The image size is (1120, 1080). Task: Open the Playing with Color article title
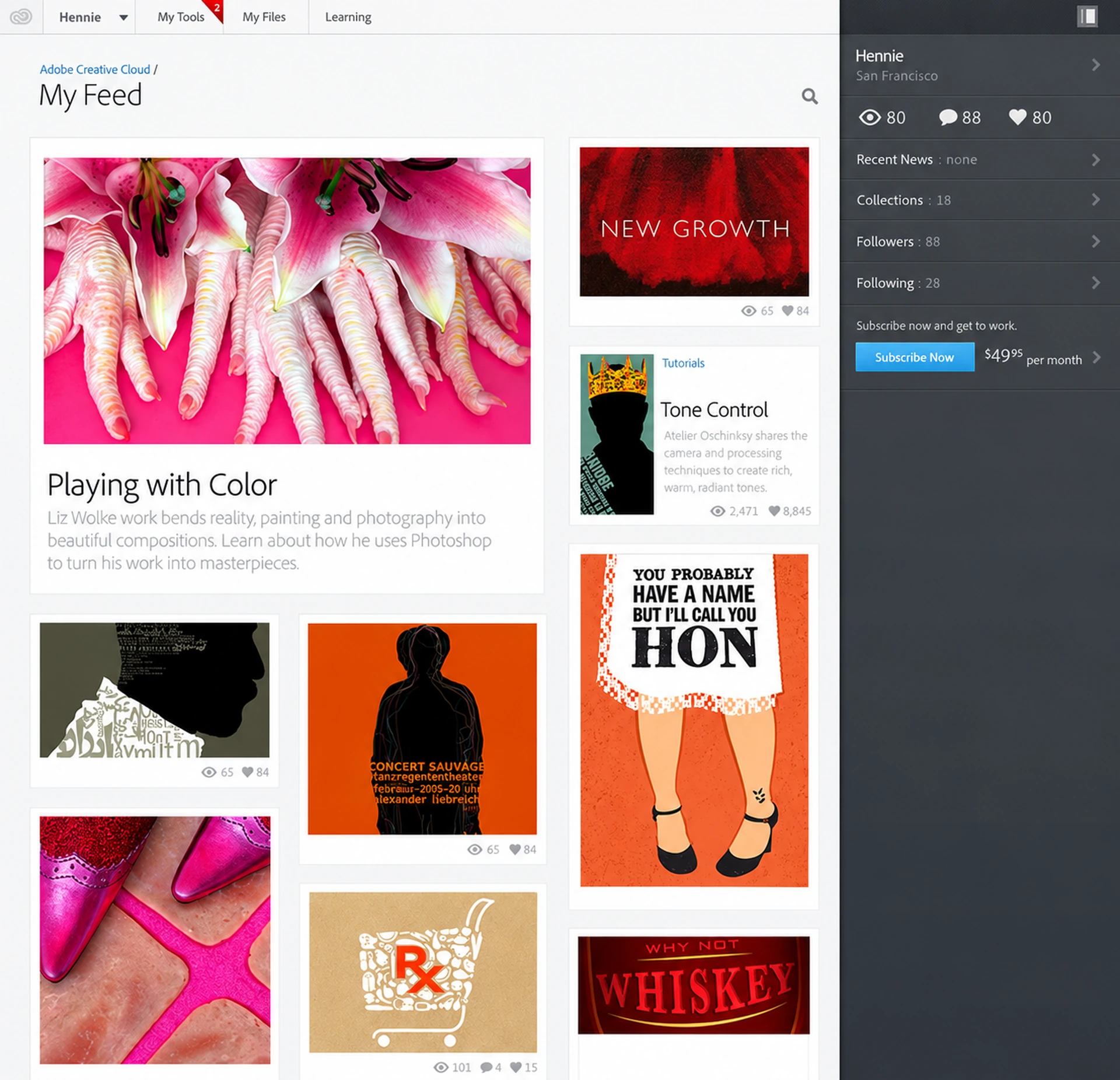162,485
